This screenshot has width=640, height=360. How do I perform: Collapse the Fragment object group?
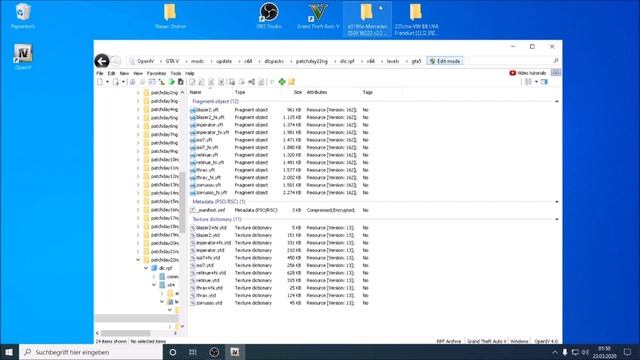(x=557, y=101)
